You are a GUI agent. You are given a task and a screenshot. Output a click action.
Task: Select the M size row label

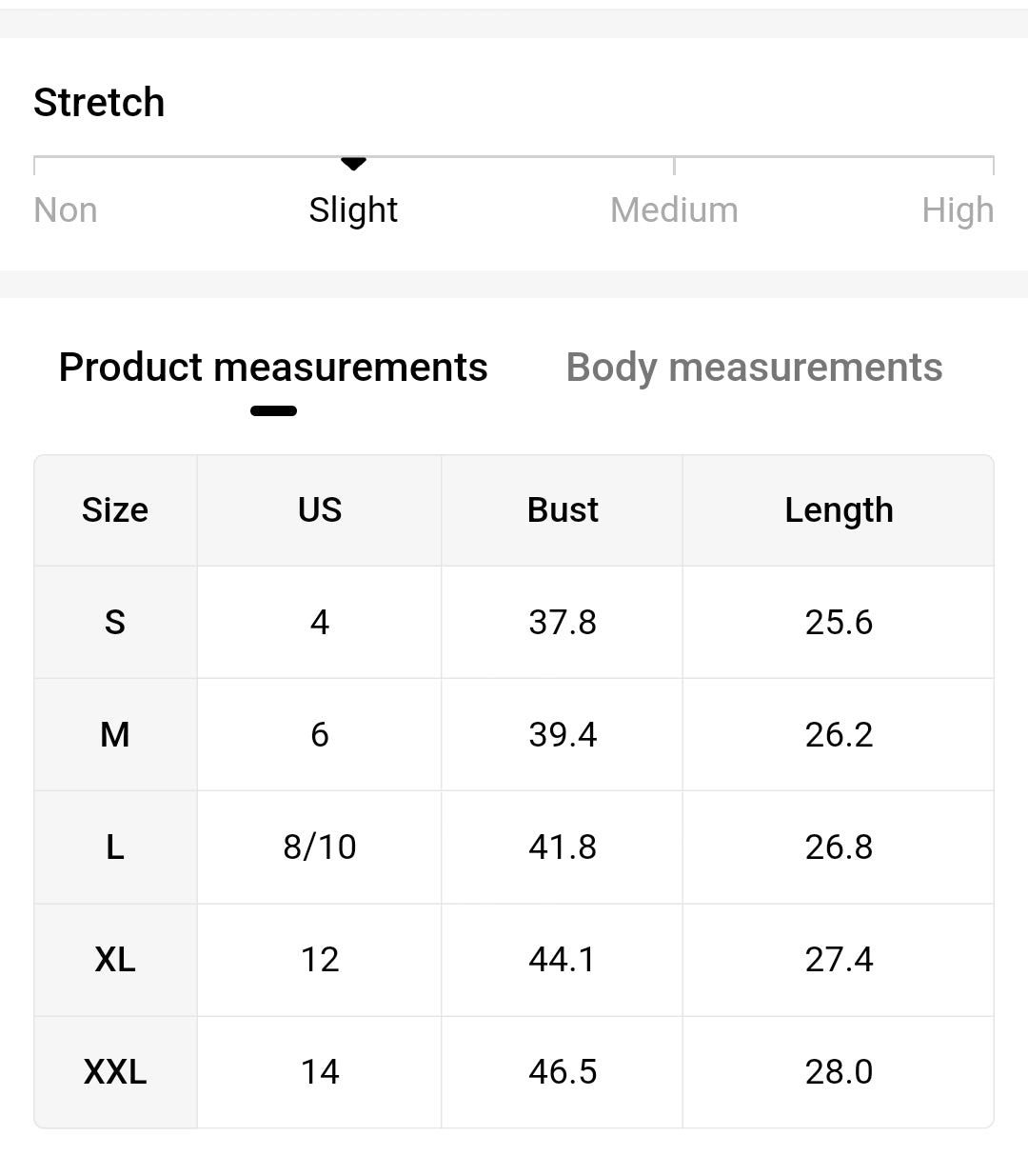point(115,735)
